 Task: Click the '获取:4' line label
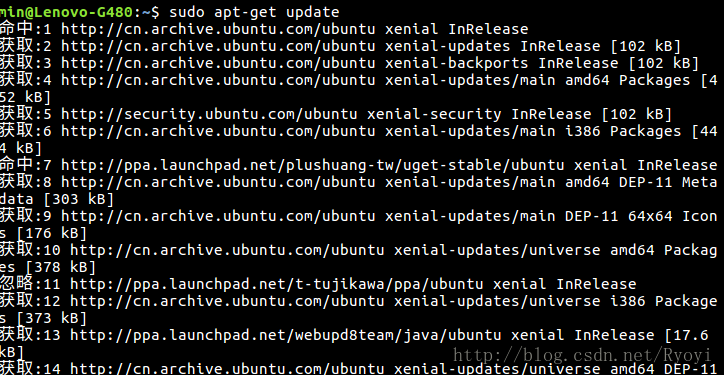point(25,80)
